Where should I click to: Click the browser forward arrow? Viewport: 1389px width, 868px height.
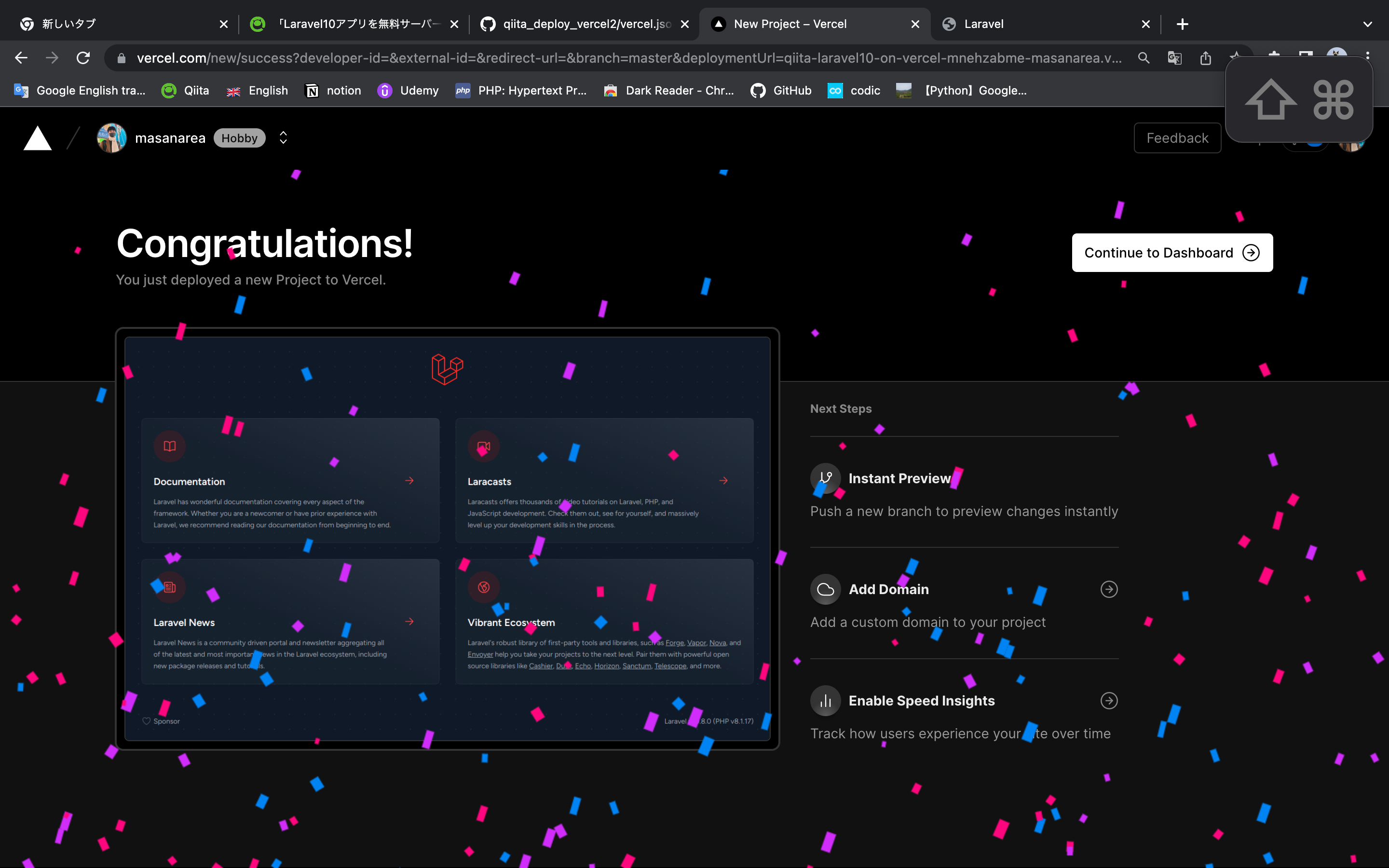(52, 58)
